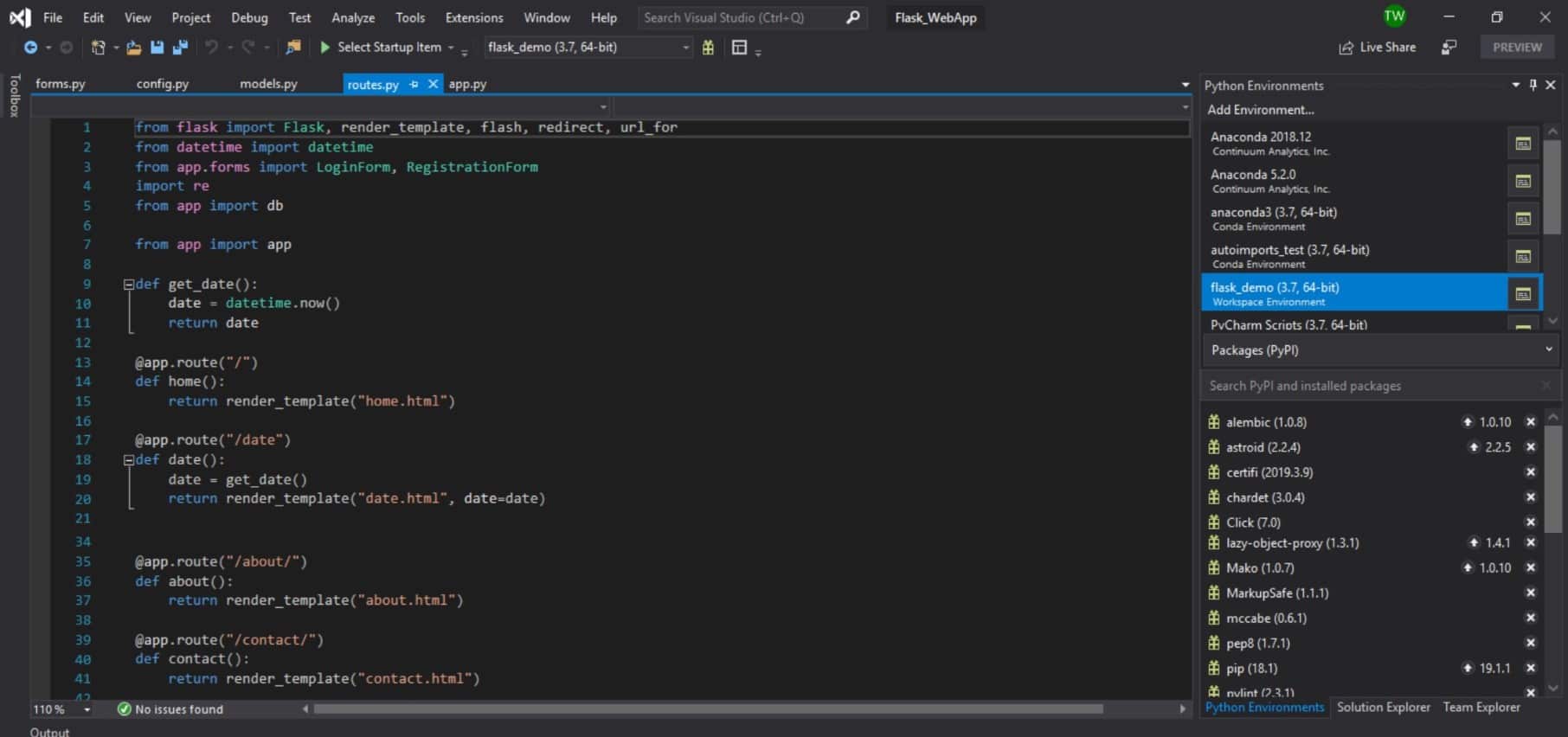
Task: Click the No issues found status indicator
Action: (170, 709)
